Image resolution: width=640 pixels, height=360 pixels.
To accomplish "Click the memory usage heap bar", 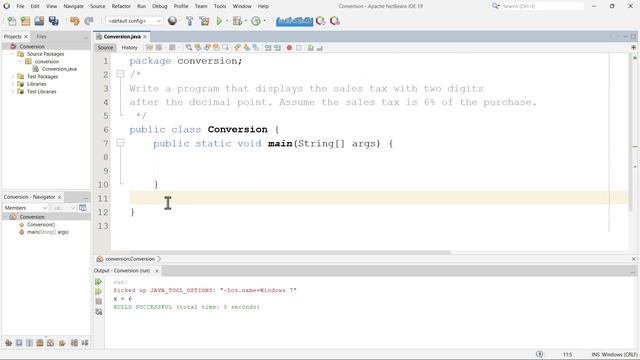I will coord(294,21).
